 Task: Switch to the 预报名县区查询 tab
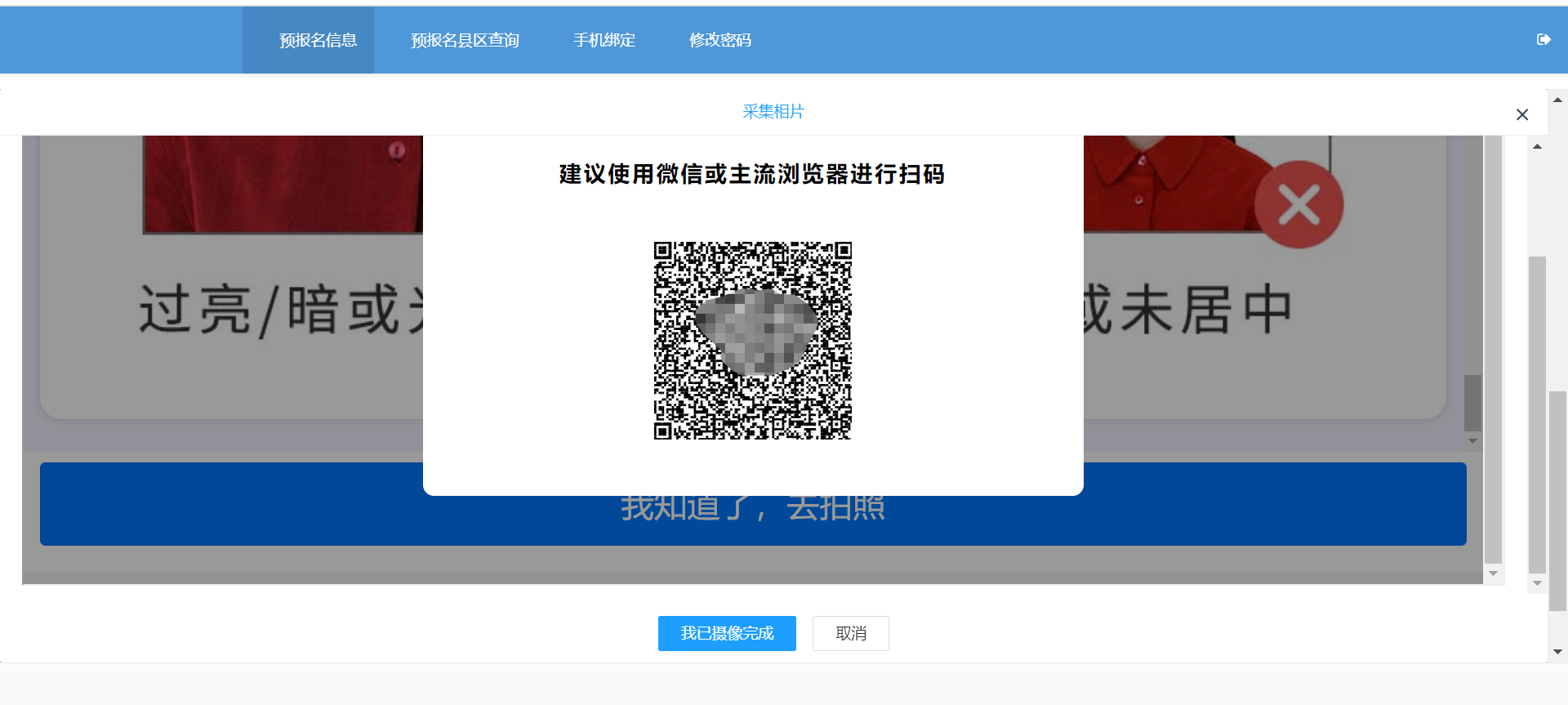[x=465, y=40]
